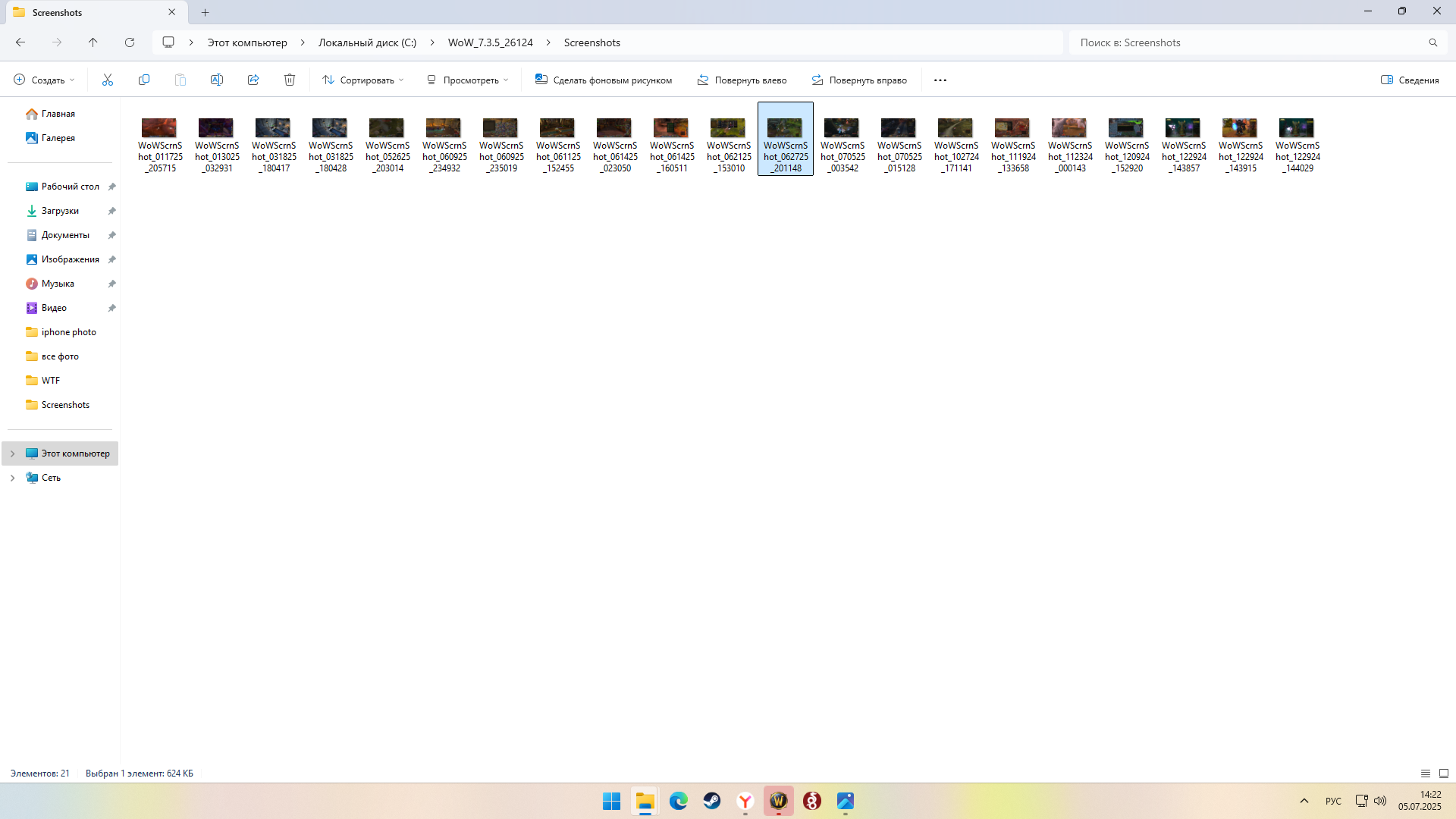The width and height of the screenshot is (1456, 819).
Task: Click chevron after WoW_7.3.5_26124 breadcrumb
Action: click(548, 42)
